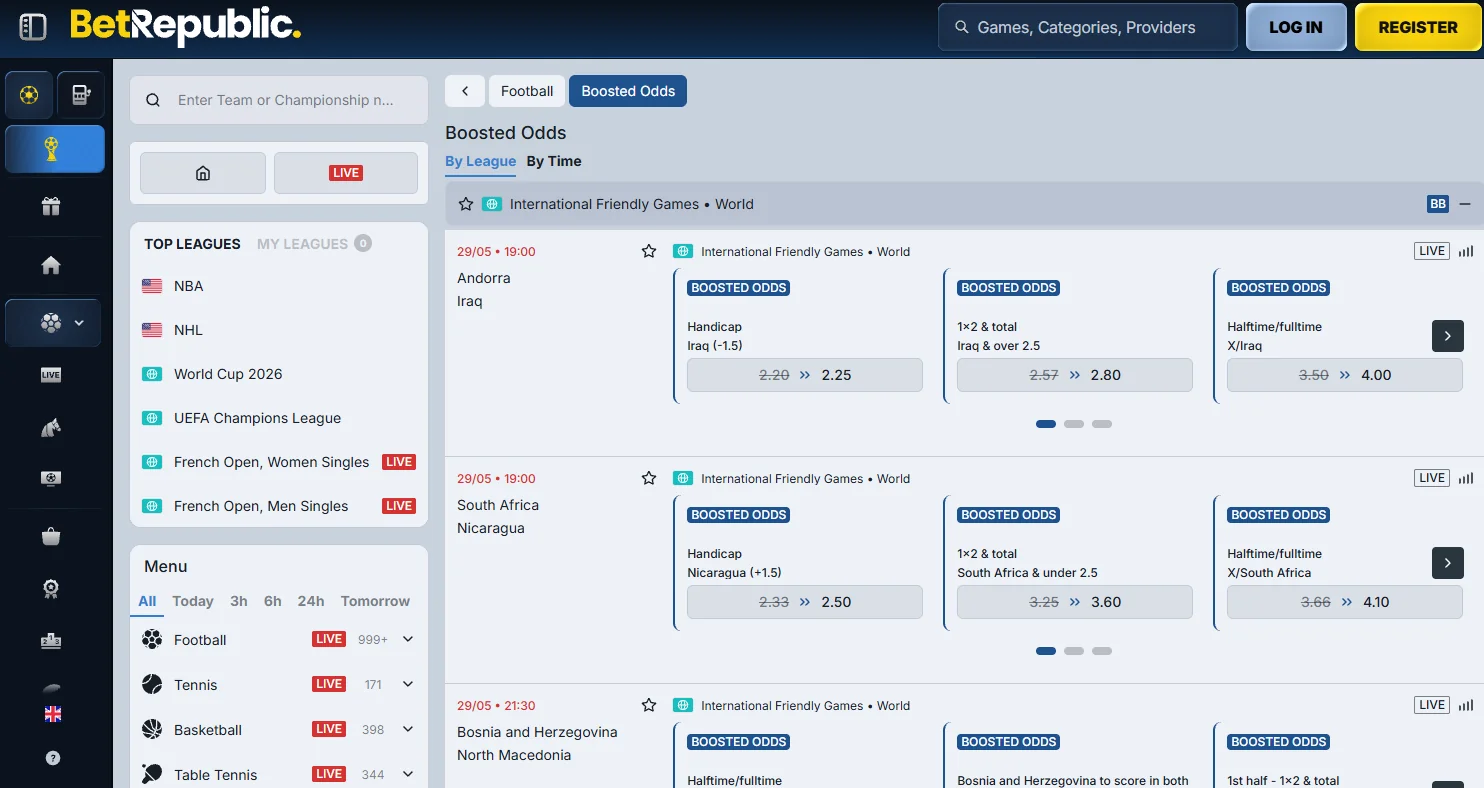Expand the Basketball sport list
This screenshot has width=1484, height=788.
[408, 729]
